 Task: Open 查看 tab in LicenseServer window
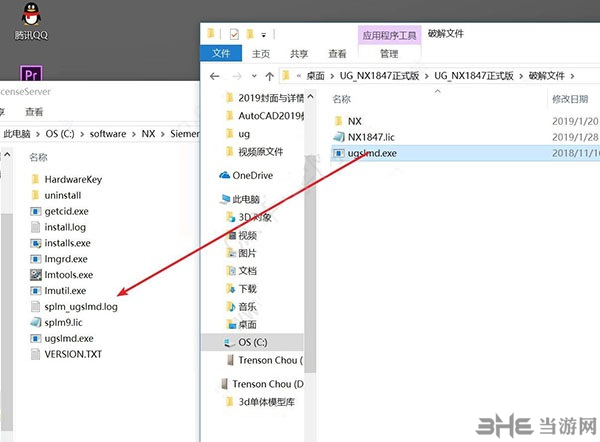[34, 112]
